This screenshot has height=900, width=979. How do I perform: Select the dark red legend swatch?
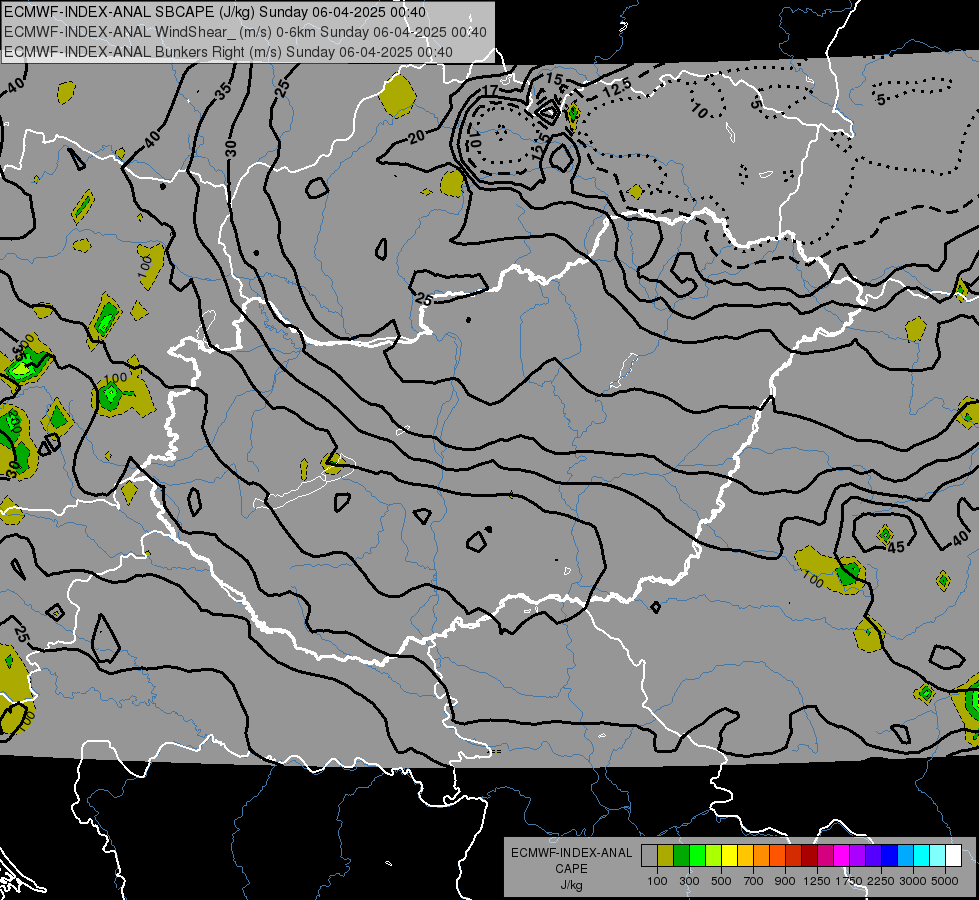click(x=809, y=856)
